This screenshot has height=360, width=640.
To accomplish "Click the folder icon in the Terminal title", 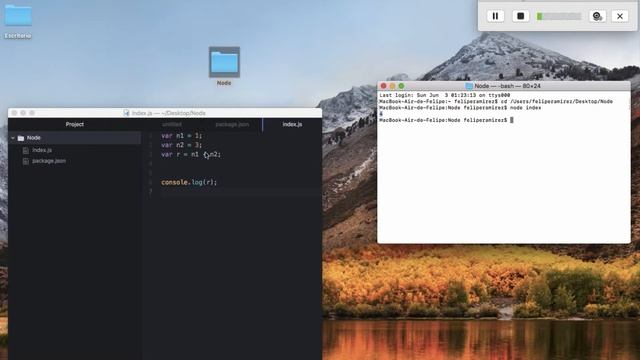I will pyautogui.click(x=469, y=86).
